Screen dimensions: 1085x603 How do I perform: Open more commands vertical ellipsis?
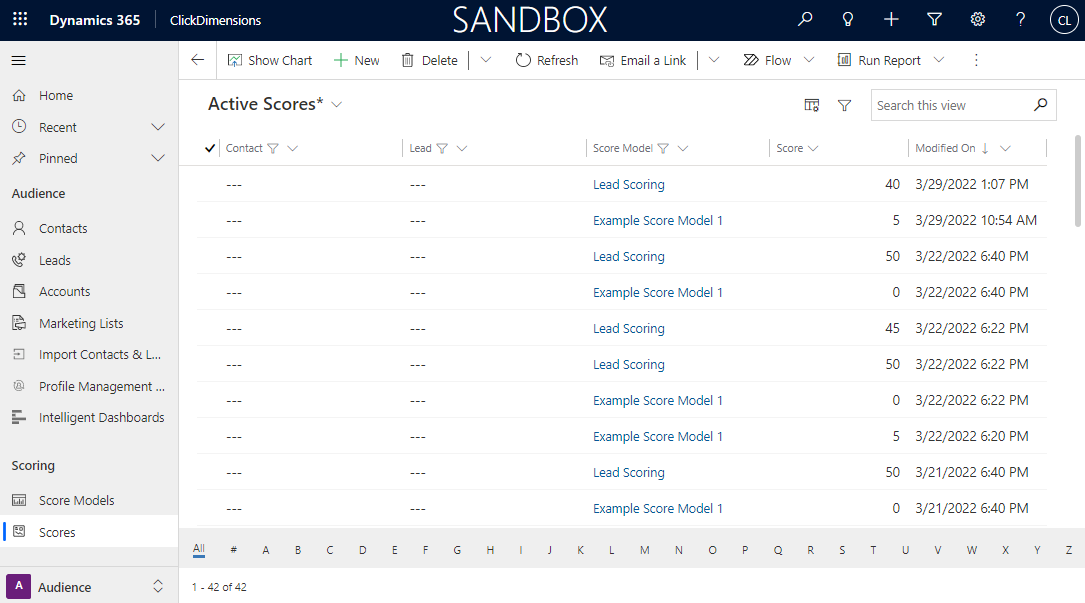click(x=976, y=60)
